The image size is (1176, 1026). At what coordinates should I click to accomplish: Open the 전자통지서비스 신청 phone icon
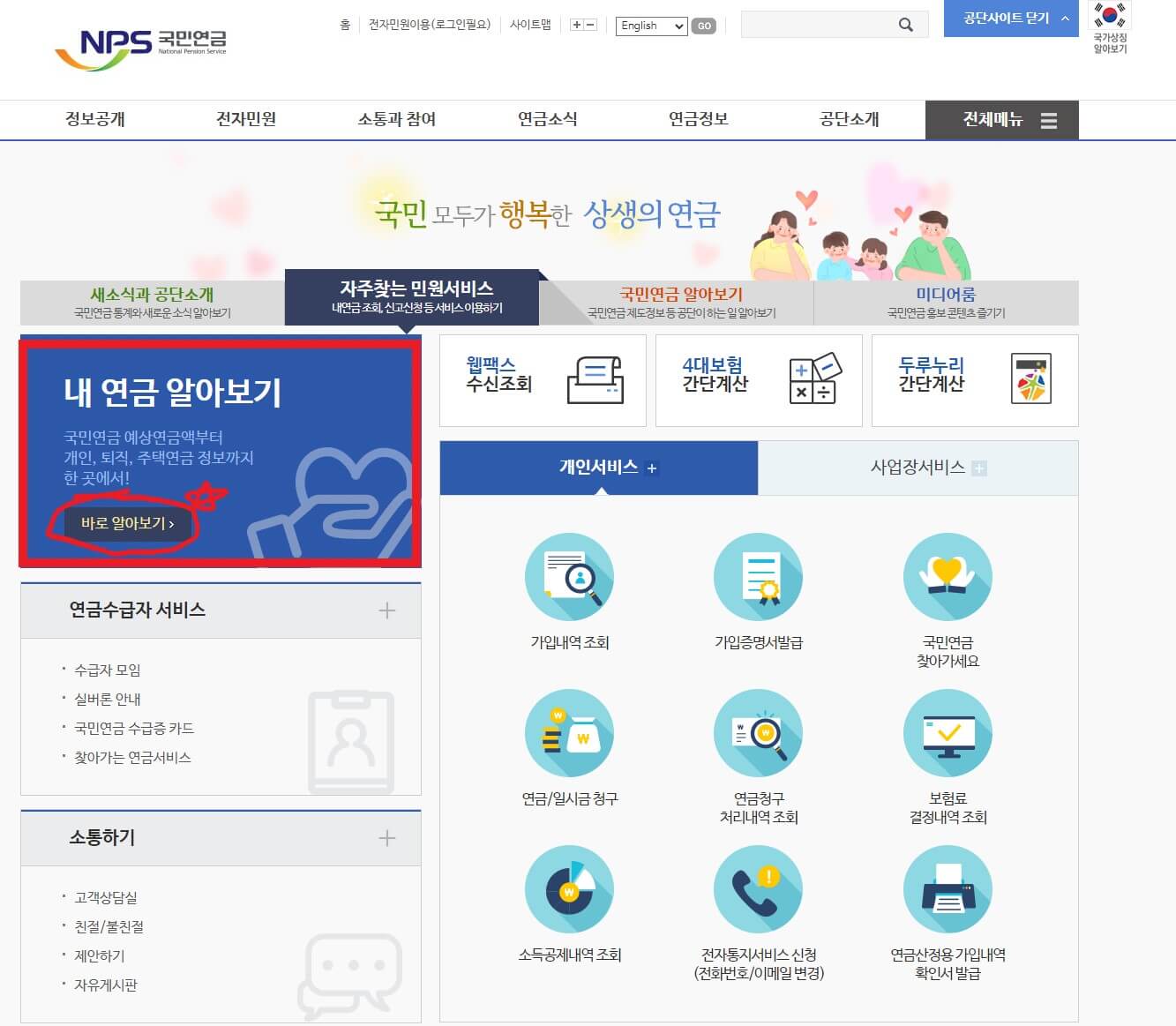tap(758, 889)
